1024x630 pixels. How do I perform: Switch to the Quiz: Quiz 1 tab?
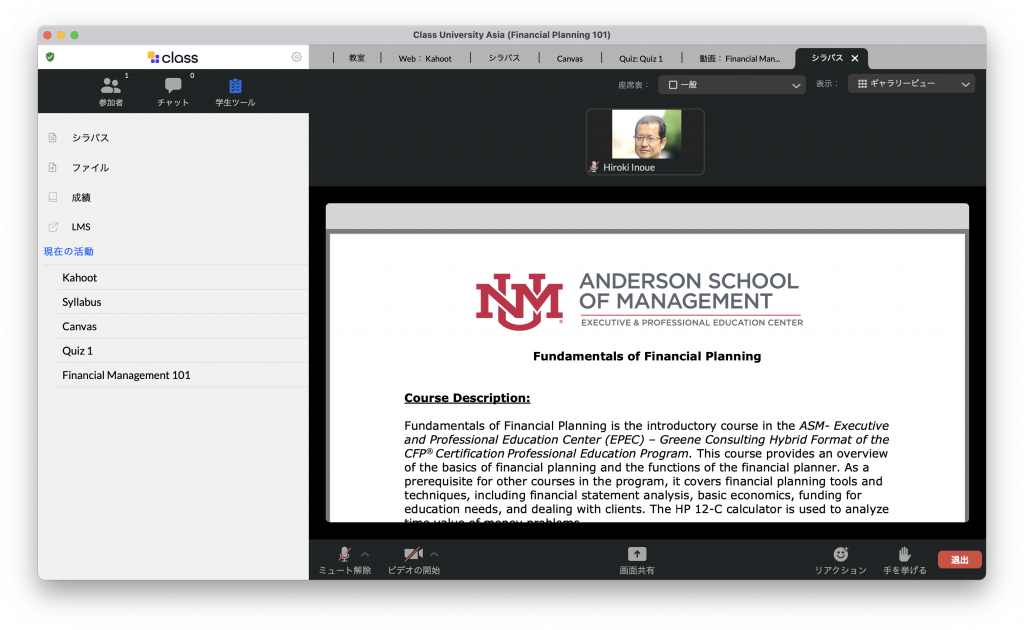[641, 58]
